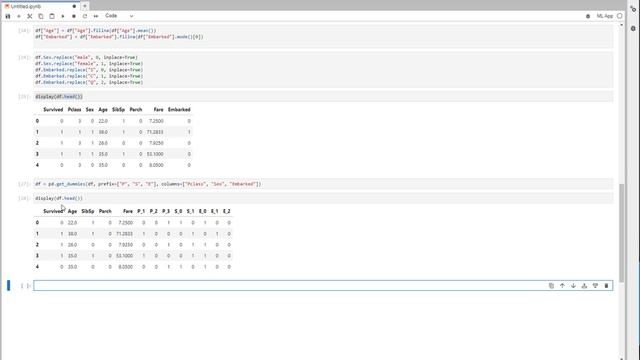The height and width of the screenshot is (360, 640).
Task: Click the S_0 column header in the second table
Action: [x=178, y=211]
